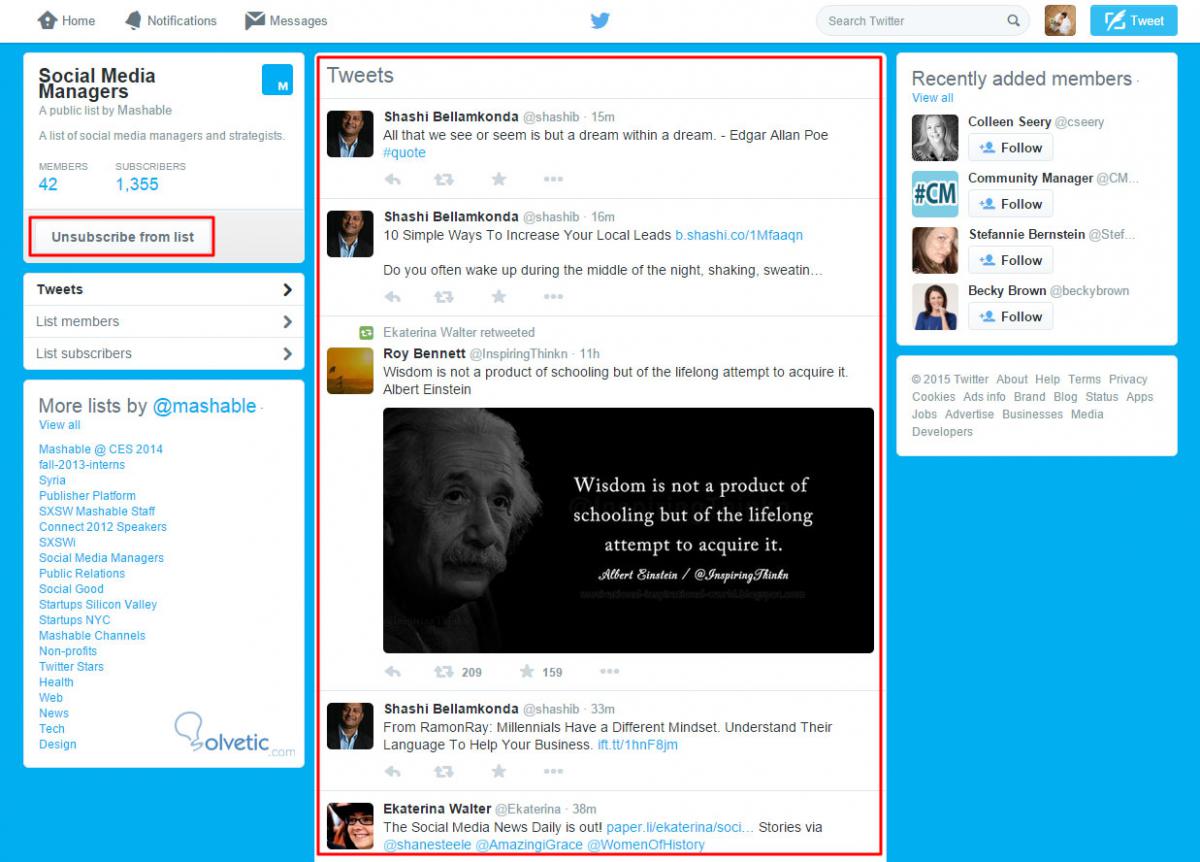
Task: Open the SXSW Mashable Staff list
Action: tap(97, 511)
